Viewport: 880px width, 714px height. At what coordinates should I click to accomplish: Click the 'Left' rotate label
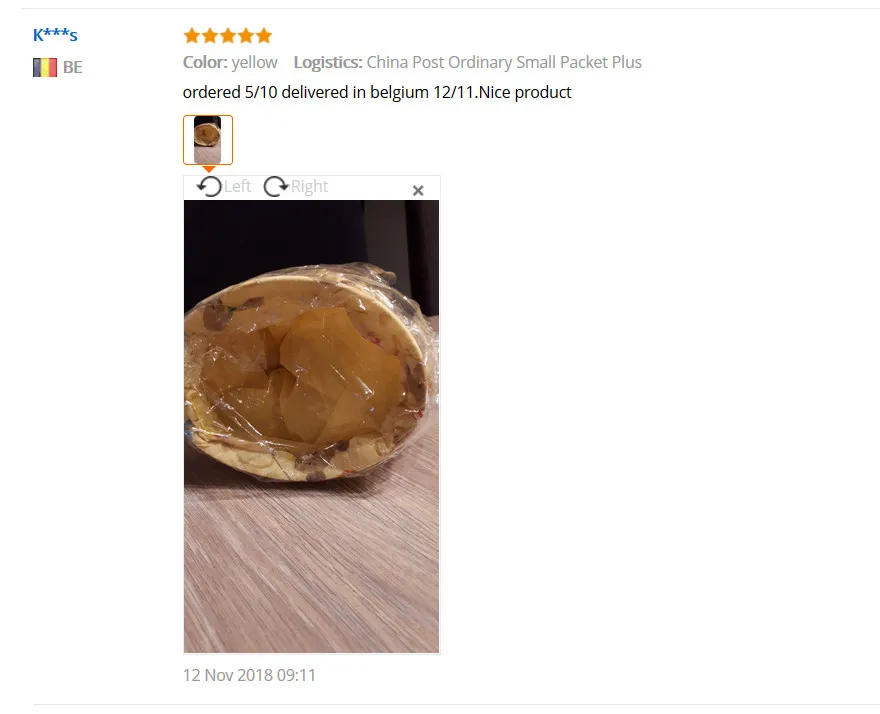(x=237, y=186)
